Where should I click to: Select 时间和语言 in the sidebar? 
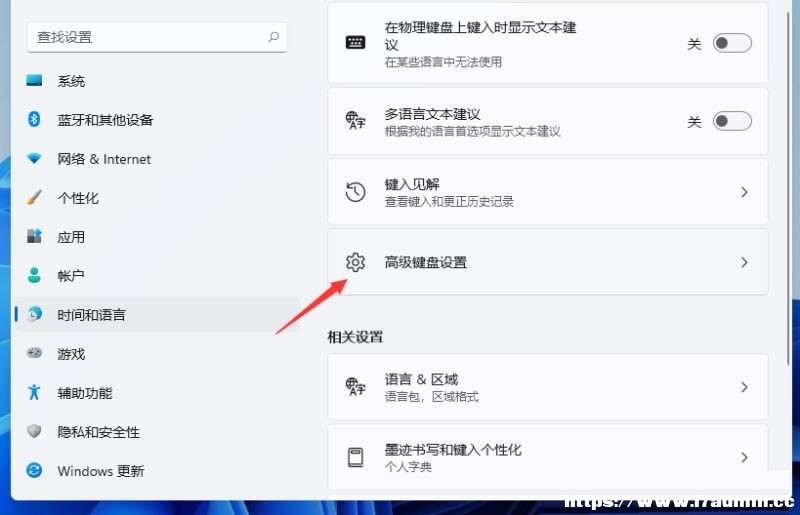157,314
